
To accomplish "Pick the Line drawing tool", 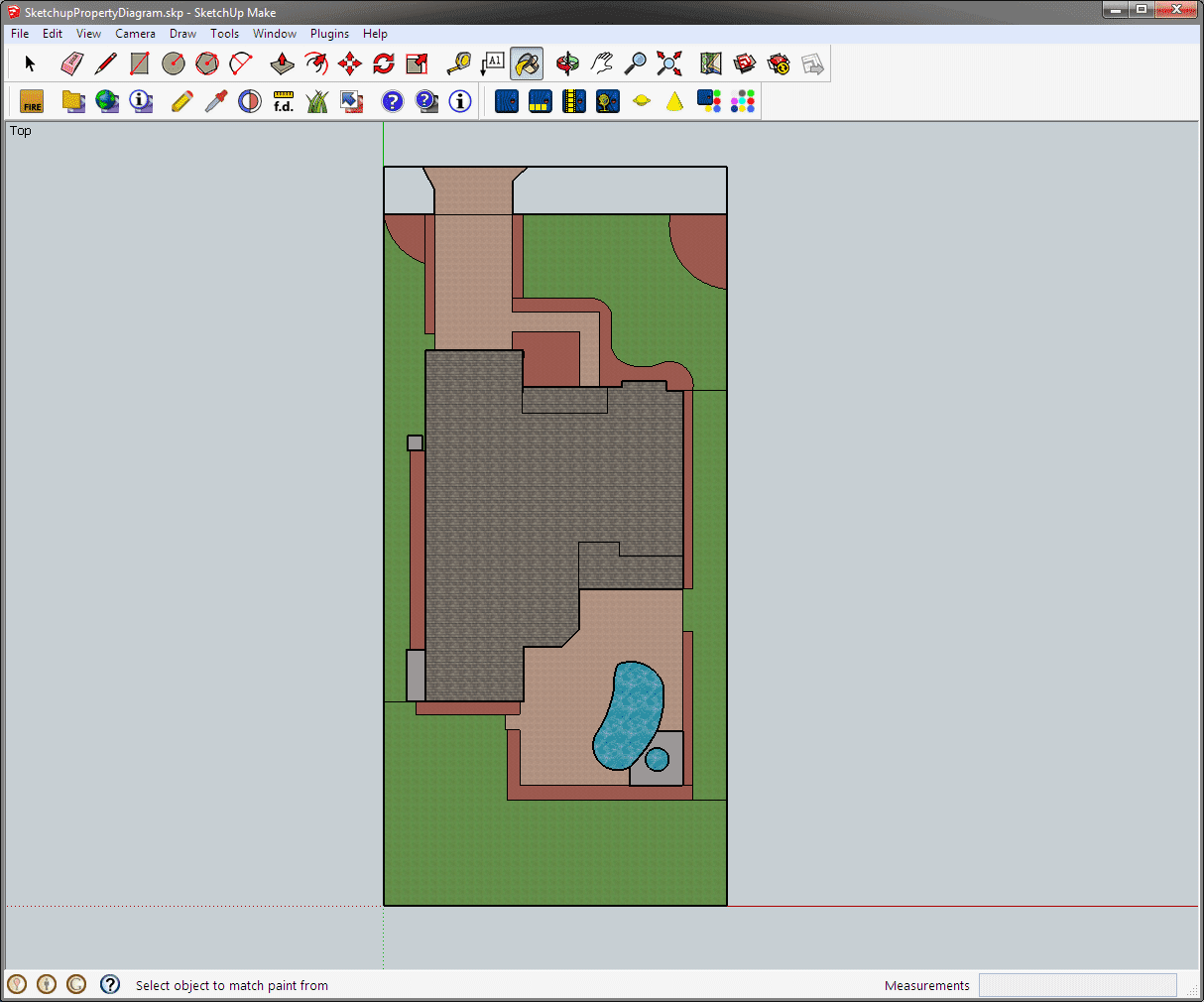I will pos(105,63).
